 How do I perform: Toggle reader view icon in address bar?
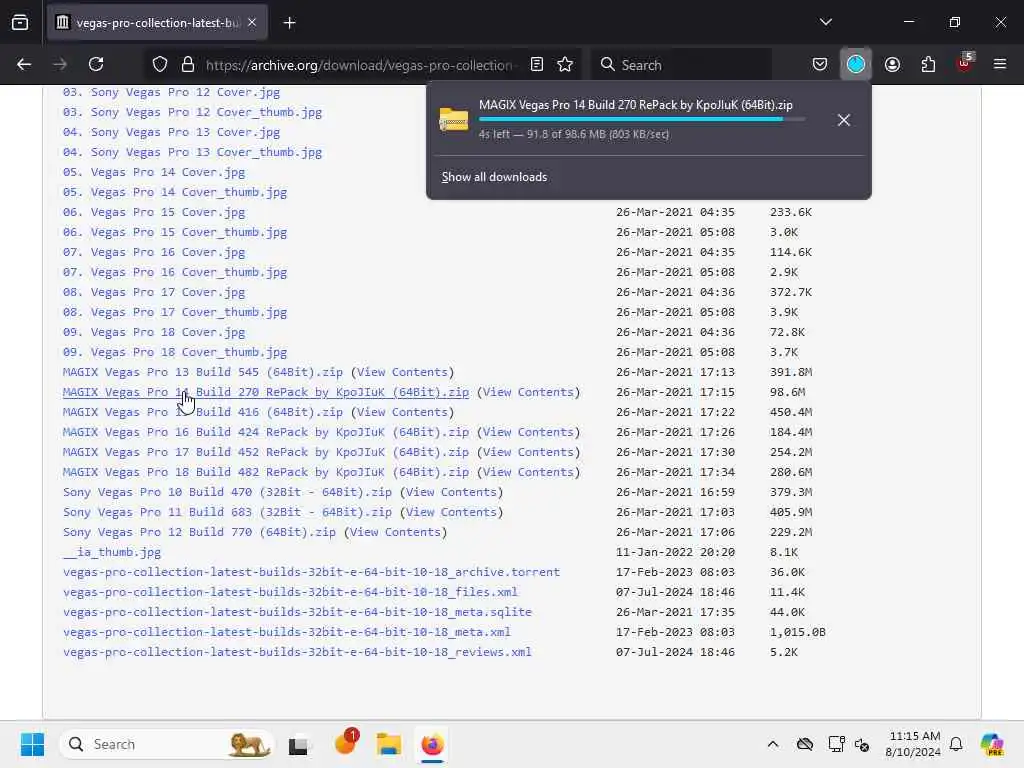click(537, 64)
